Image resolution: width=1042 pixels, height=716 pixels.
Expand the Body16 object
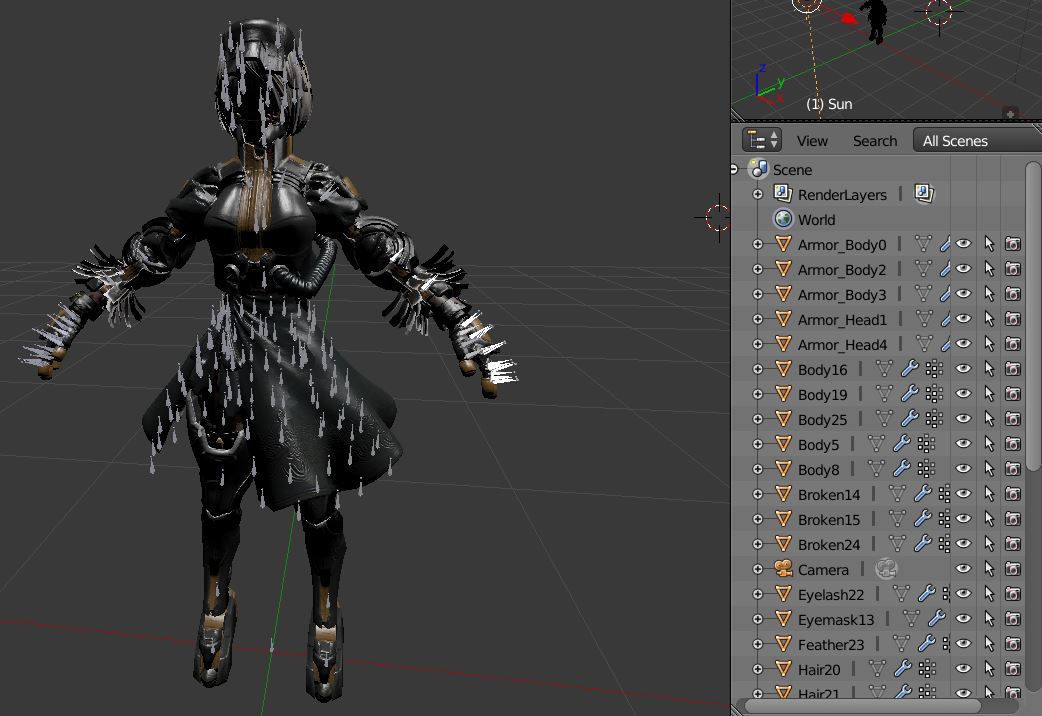pyautogui.click(x=758, y=369)
